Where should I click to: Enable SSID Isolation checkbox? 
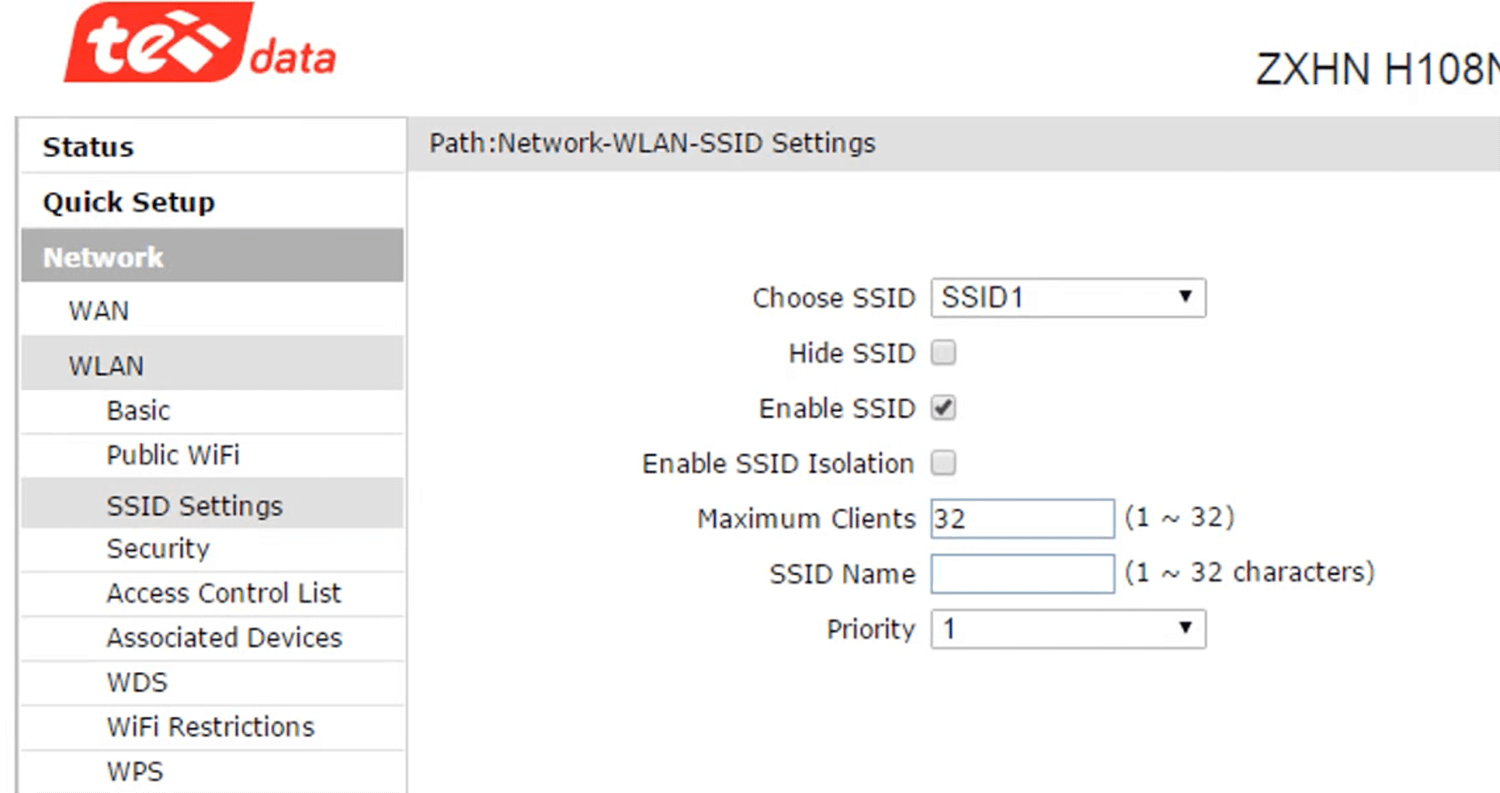(x=943, y=463)
